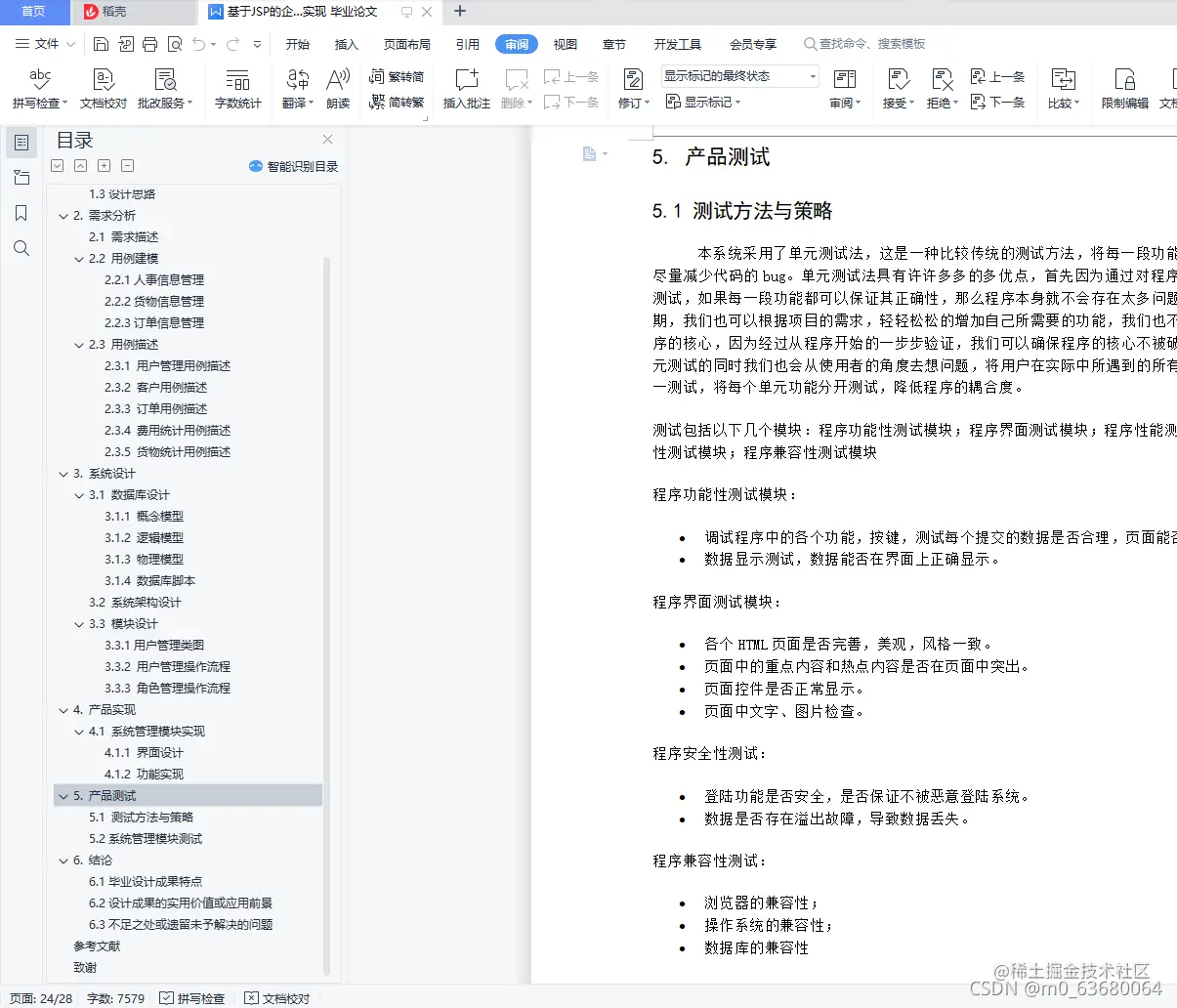Screen dimensions: 1177x1008
Task: Insert a comment with 插入批注
Action: [x=466, y=87]
